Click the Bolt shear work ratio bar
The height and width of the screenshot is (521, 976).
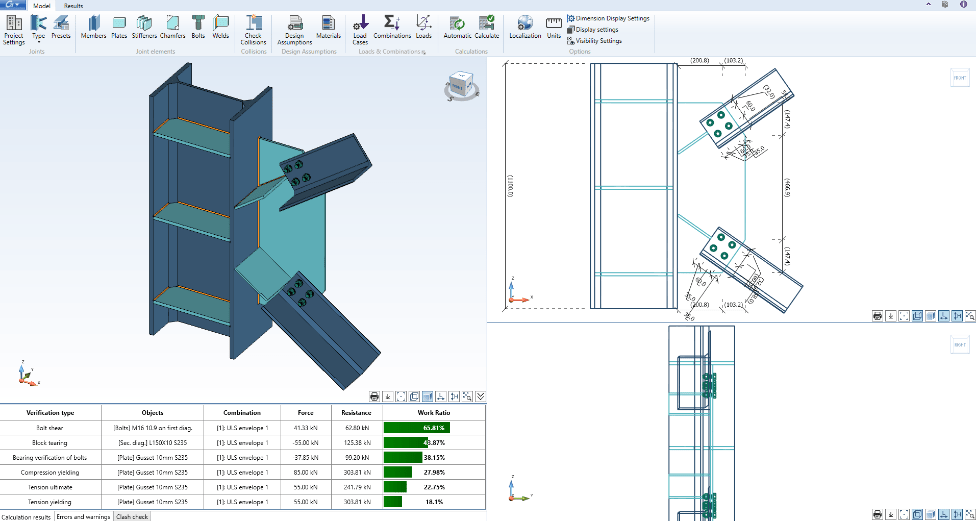417,428
